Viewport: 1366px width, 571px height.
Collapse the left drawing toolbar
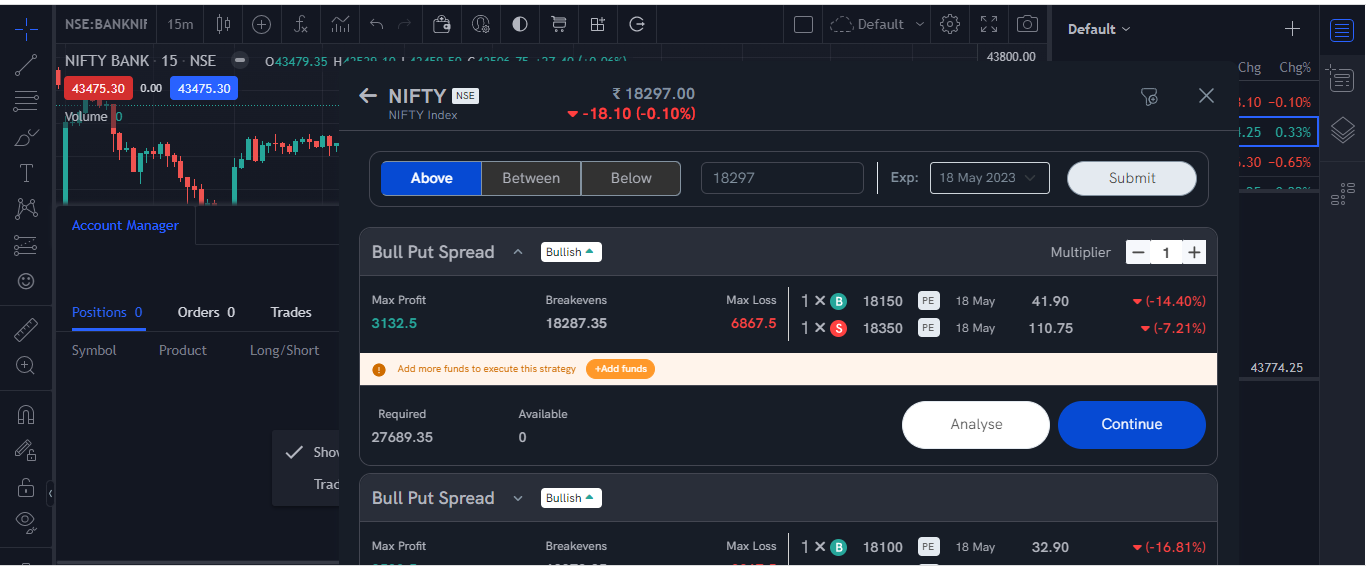coord(50,493)
